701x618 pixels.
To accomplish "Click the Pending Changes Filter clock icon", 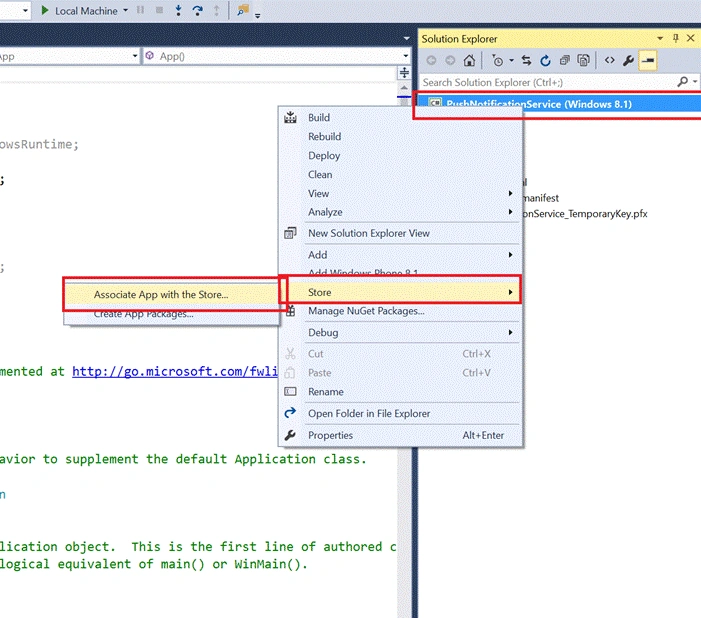I will (497, 60).
